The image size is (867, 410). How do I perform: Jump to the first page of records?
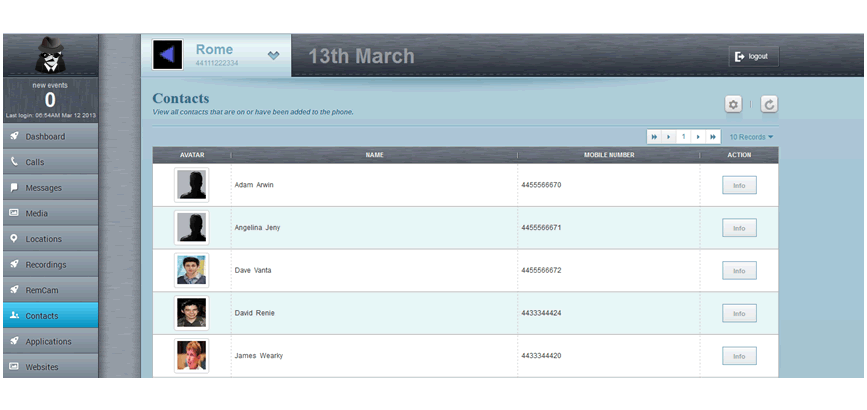coord(654,136)
